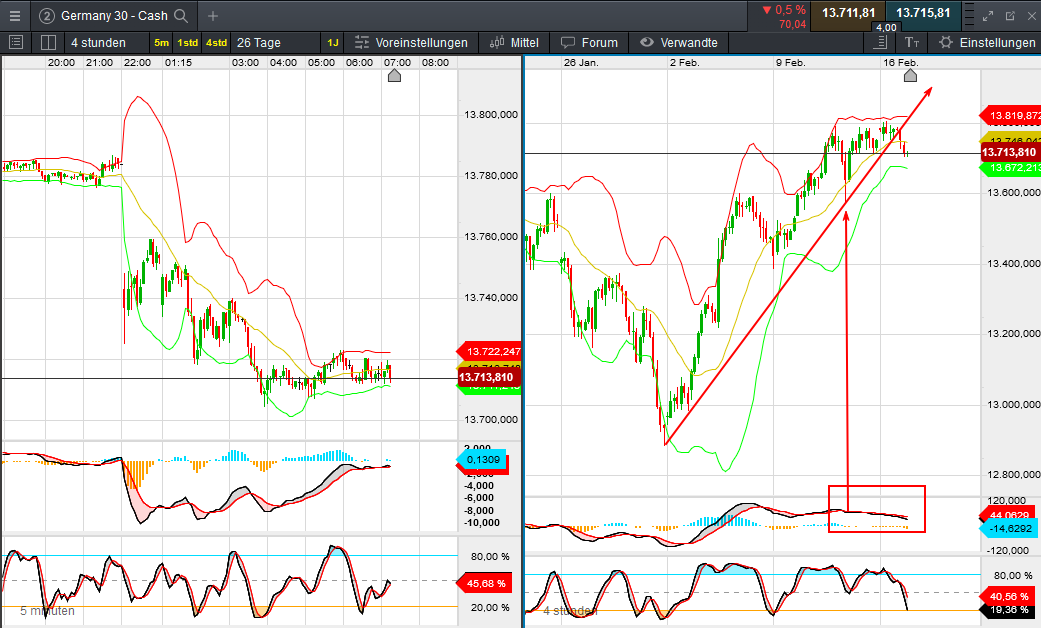Open the market depth ladder icon
Screen dimensions: 1041x628
[x=968, y=16]
